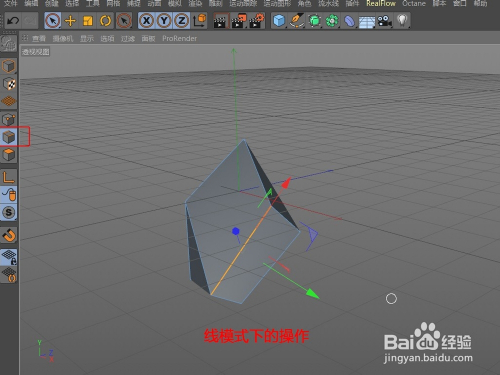
Task: Click the Planar Workplane icon
Action: click(9, 275)
